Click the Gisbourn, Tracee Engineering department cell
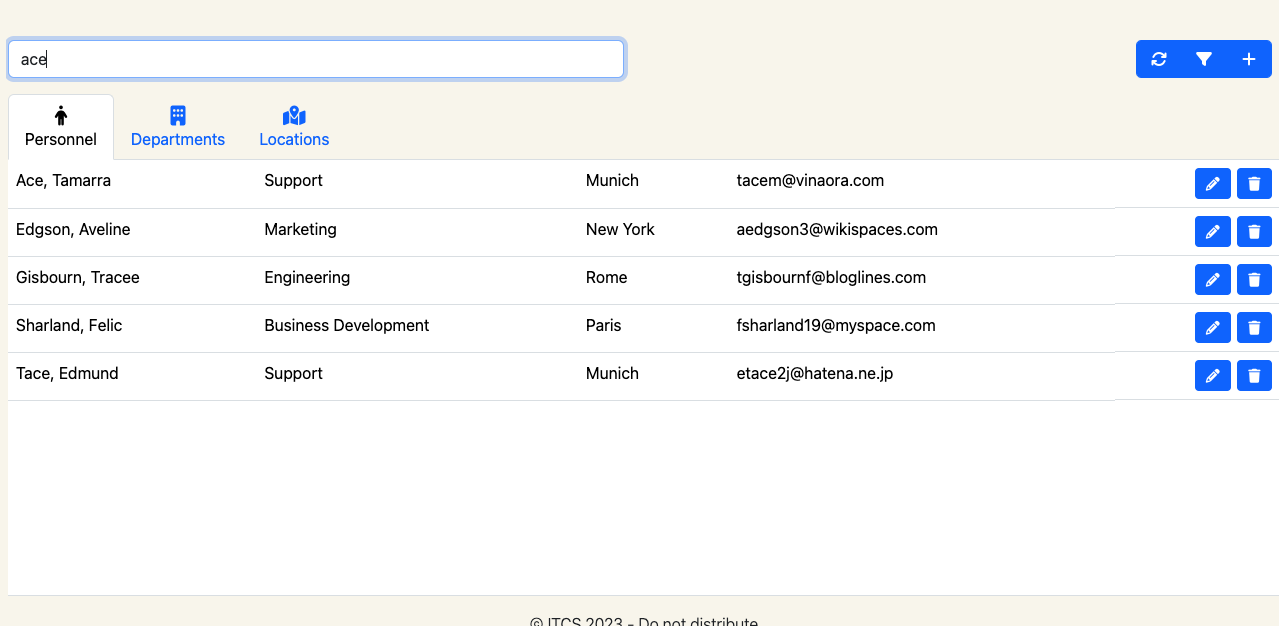Viewport: 1279px width, 626px height. click(x=307, y=278)
